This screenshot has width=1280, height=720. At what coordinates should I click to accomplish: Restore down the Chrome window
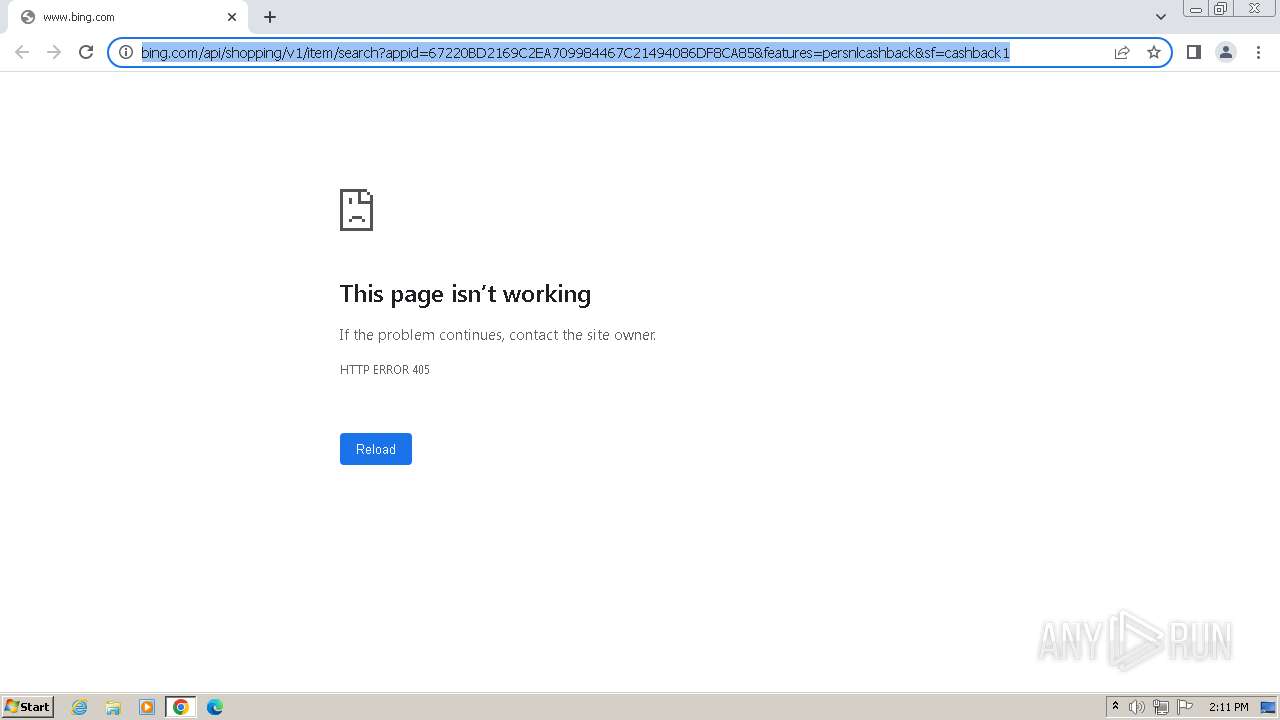[x=1221, y=9]
